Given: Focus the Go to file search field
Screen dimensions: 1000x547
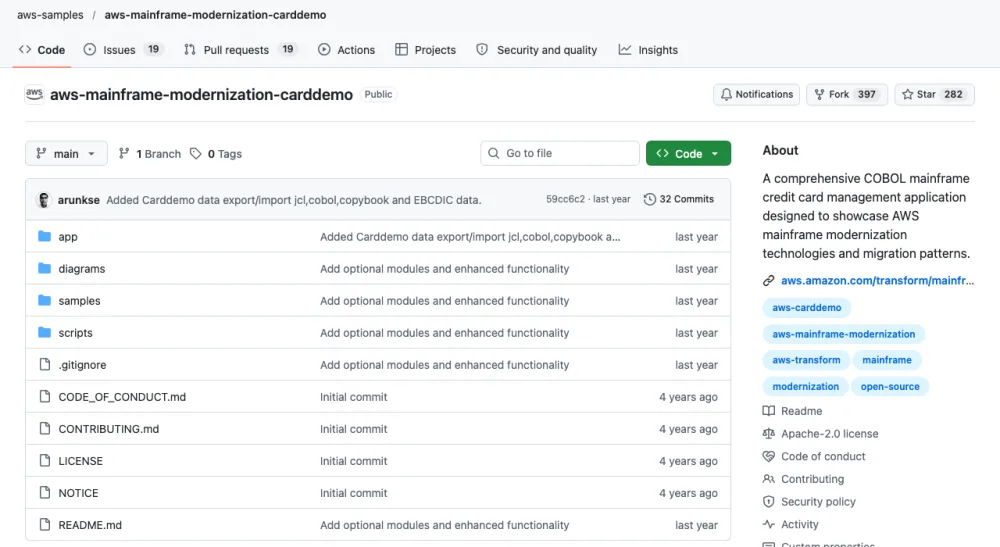Looking at the screenshot, I should coord(560,153).
